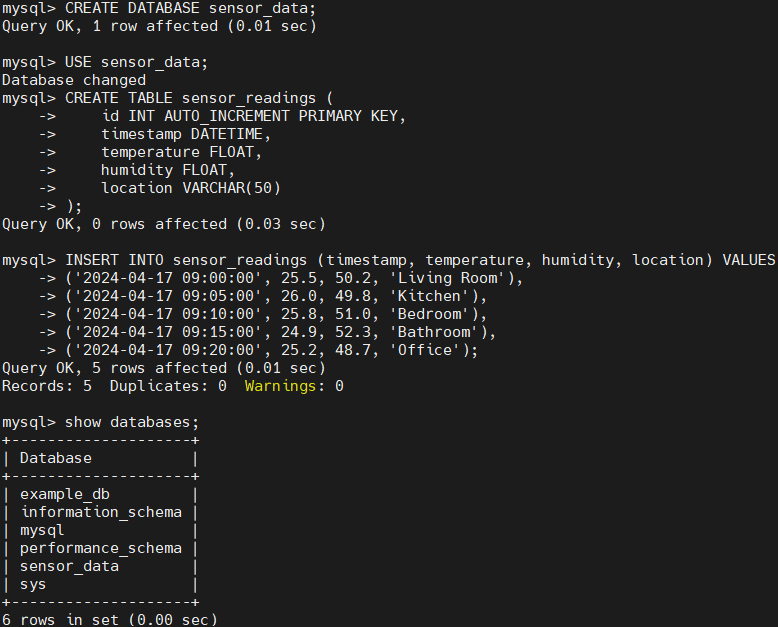Click the 'Database changed' output line
778x627 pixels.
74,80
